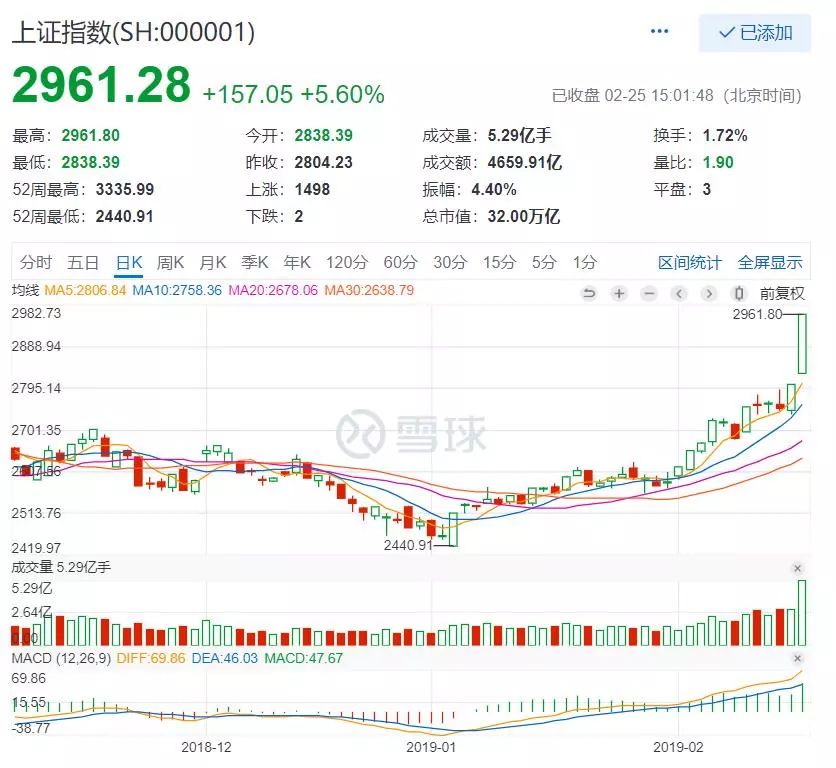Viewport: 836px width, 768px height.
Task: Click the MACD (12,26,9) indicator label
Action: coord(61,659)
